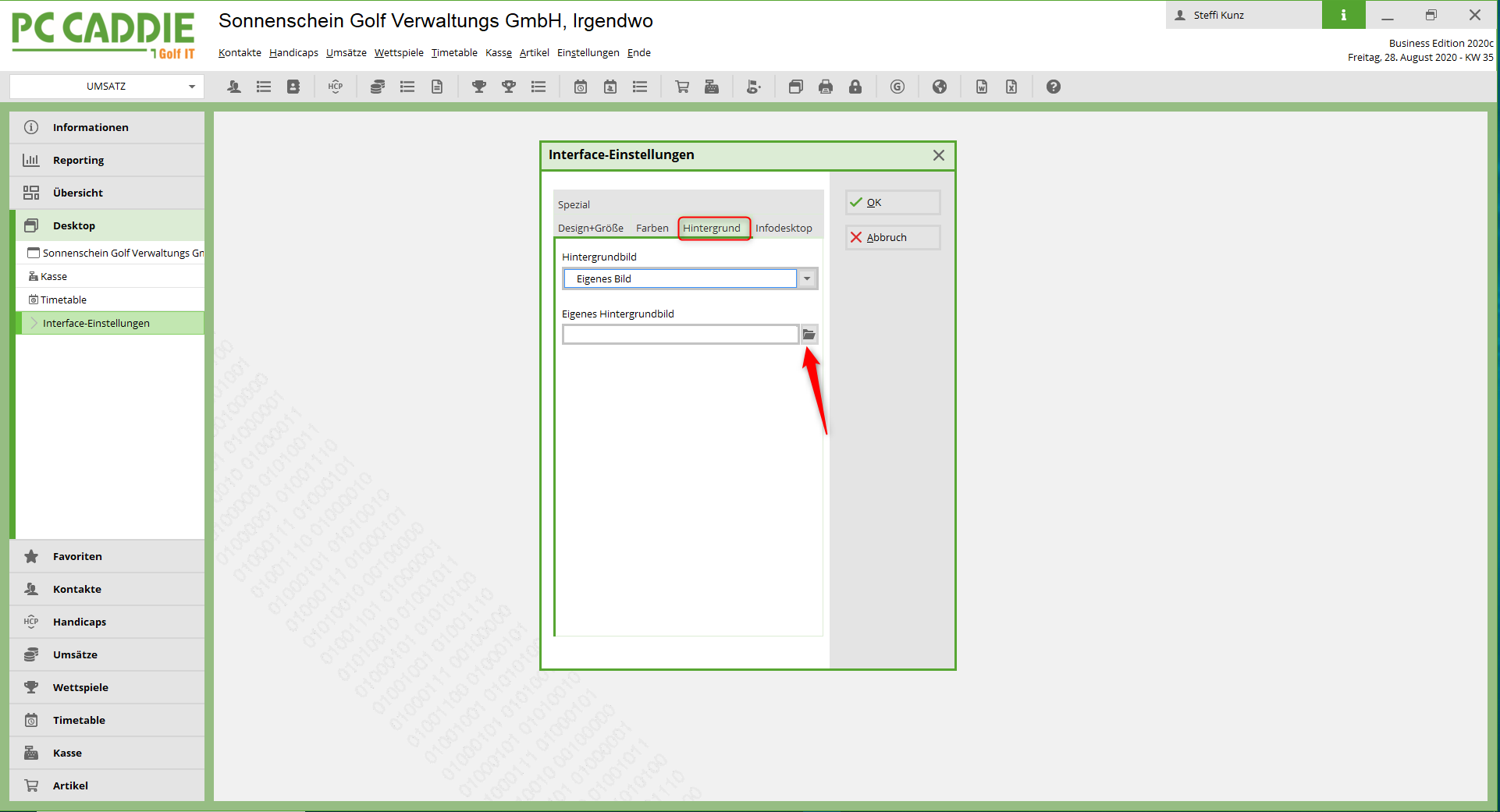This screenshot has width=1500, height=812.
Task: Open the Einstellungen menu
Action: point(588,52)
